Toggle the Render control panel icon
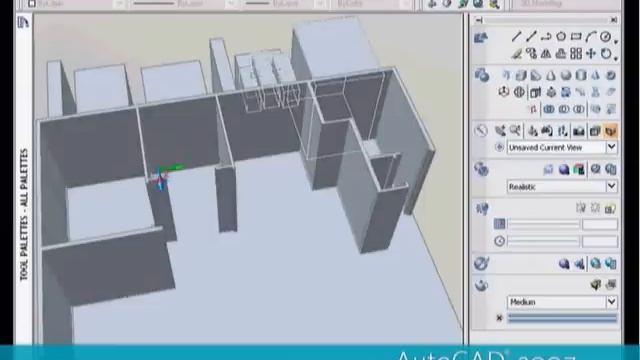Image resolution: width=640 pixels, height=360 pixels. coord(482,285)
